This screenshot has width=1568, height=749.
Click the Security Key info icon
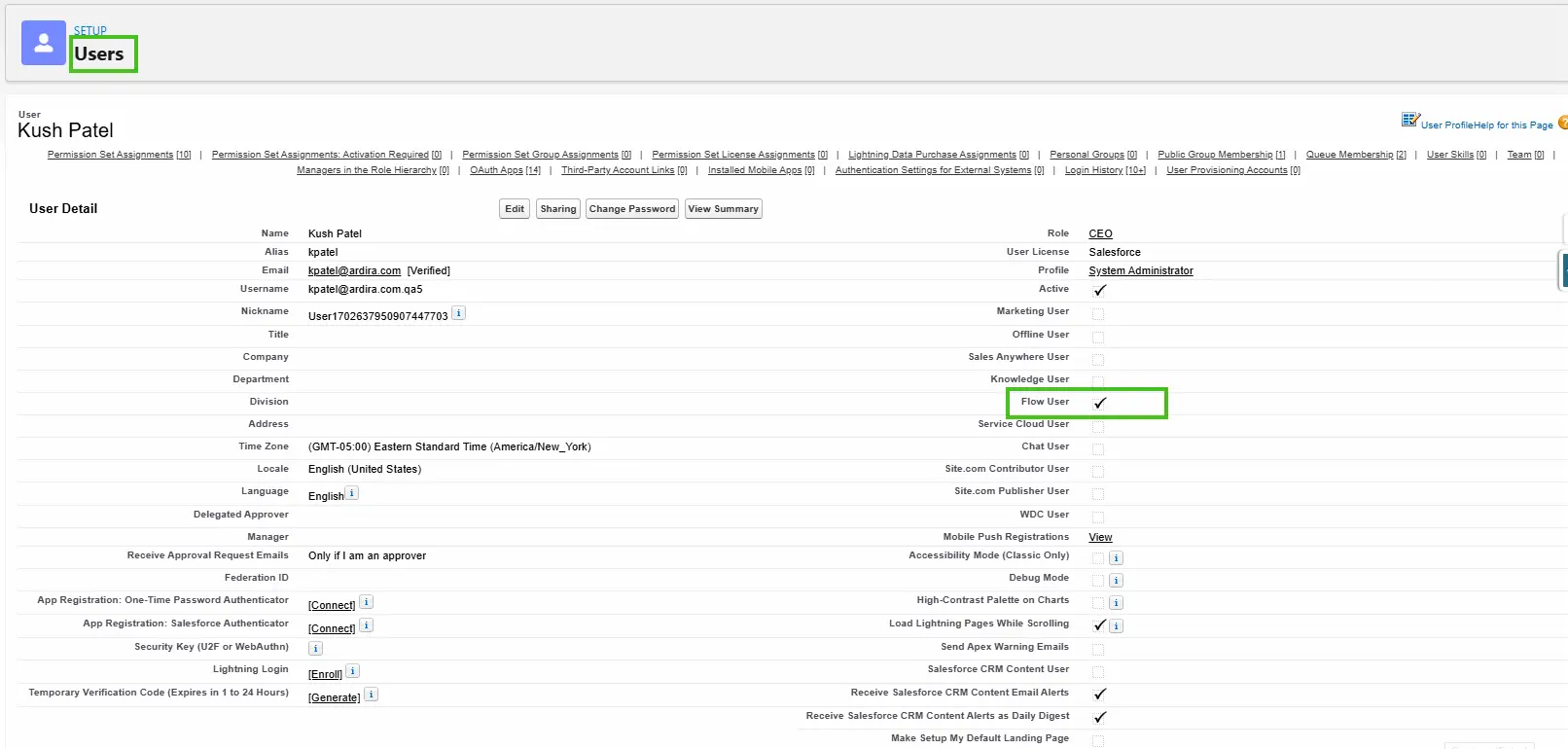315,649
